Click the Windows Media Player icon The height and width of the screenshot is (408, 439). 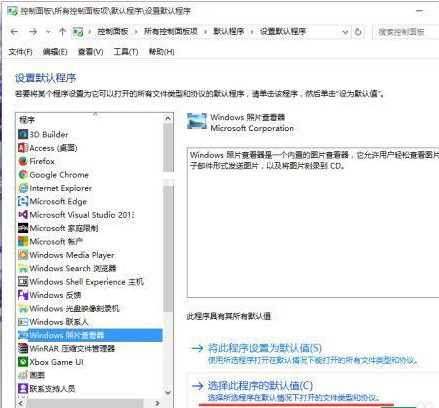point(23,255)
